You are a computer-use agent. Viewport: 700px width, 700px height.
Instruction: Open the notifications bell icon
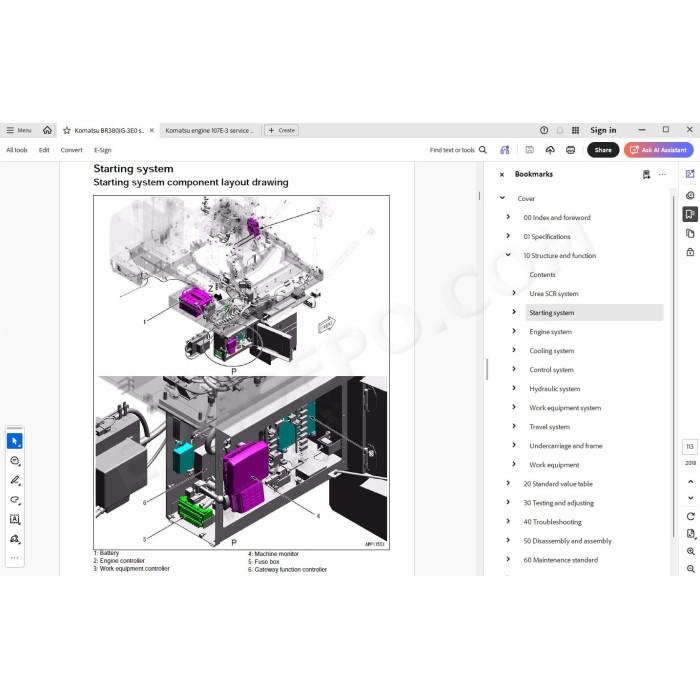click(x=560, y=130)
